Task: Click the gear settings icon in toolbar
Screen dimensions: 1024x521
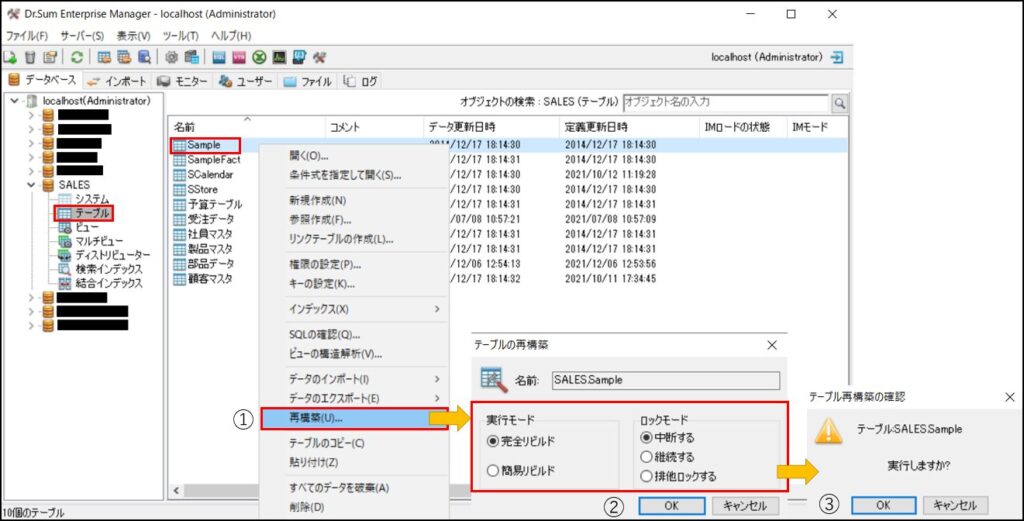Action: [171, 57]
